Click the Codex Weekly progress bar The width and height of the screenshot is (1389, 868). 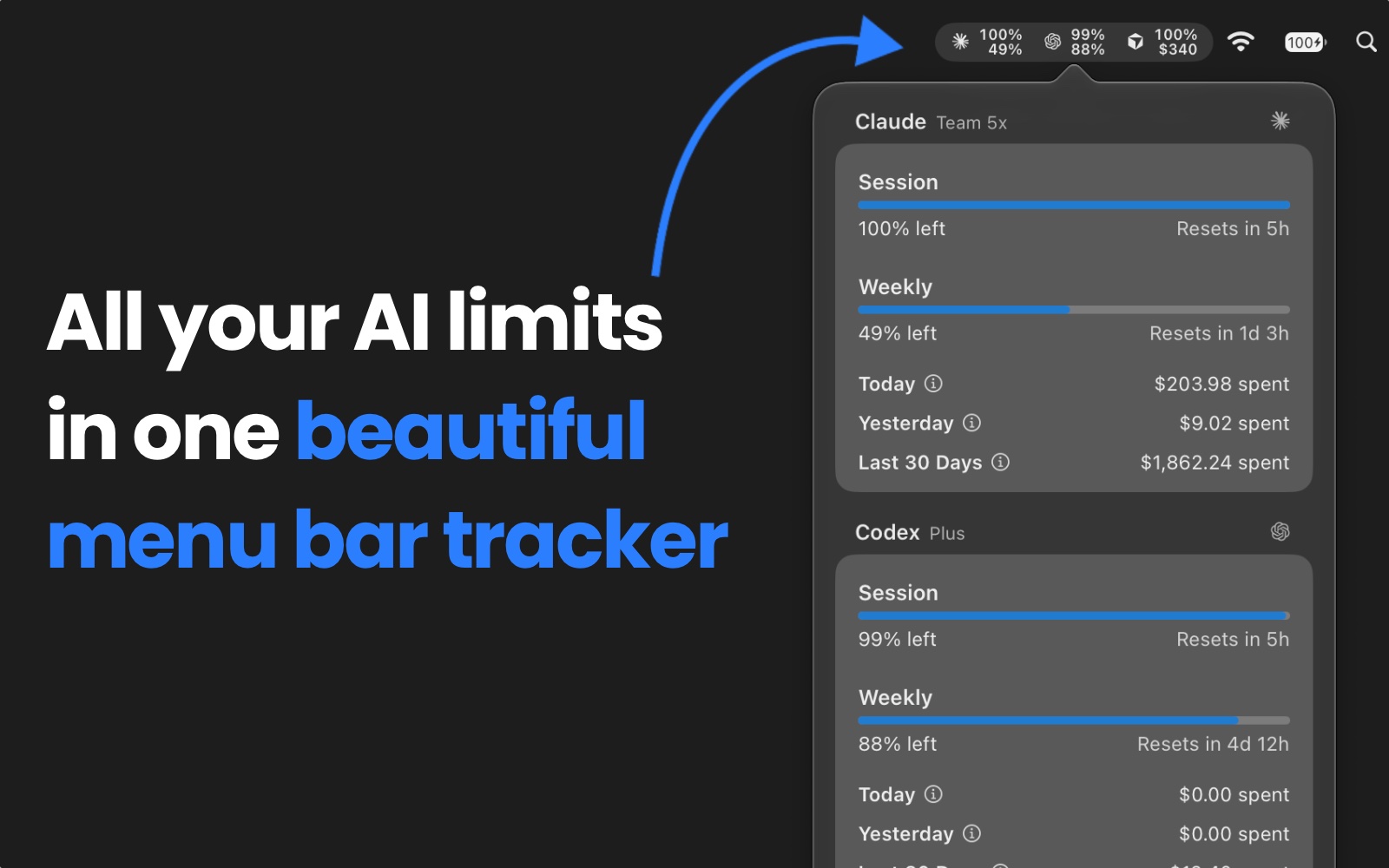(1074, 720)
